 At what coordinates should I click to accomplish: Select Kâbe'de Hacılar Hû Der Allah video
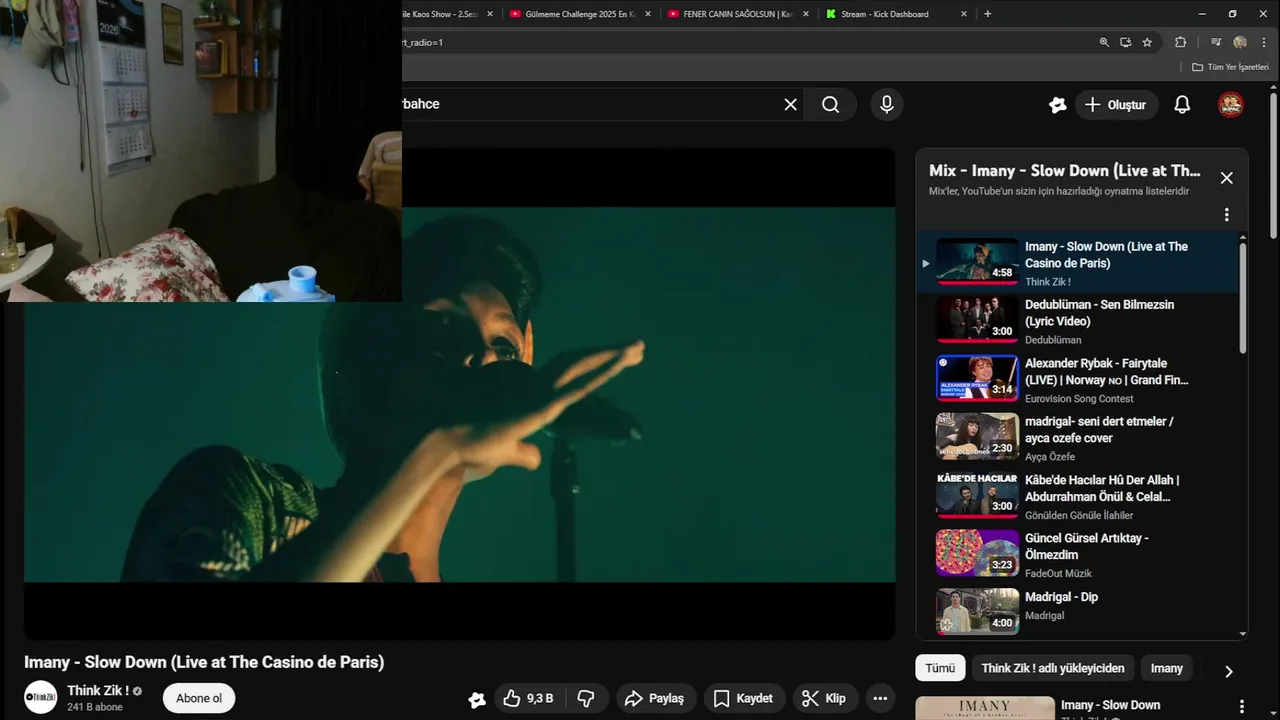(1080, 496)
